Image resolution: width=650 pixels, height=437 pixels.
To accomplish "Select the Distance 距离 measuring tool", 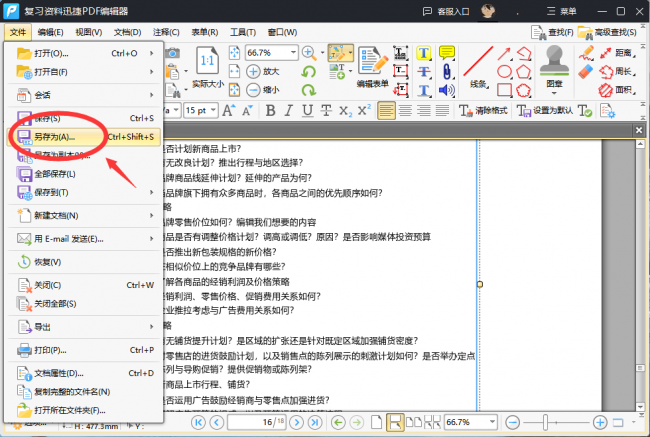I will point(617,53).
